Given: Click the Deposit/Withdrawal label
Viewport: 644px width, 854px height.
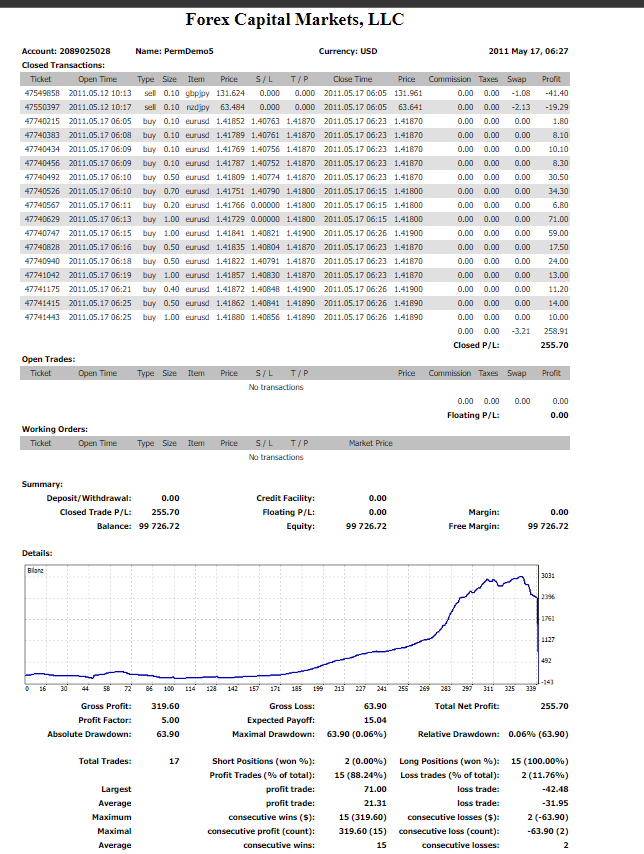Looking at the screenshot, I should click(89, 498).
